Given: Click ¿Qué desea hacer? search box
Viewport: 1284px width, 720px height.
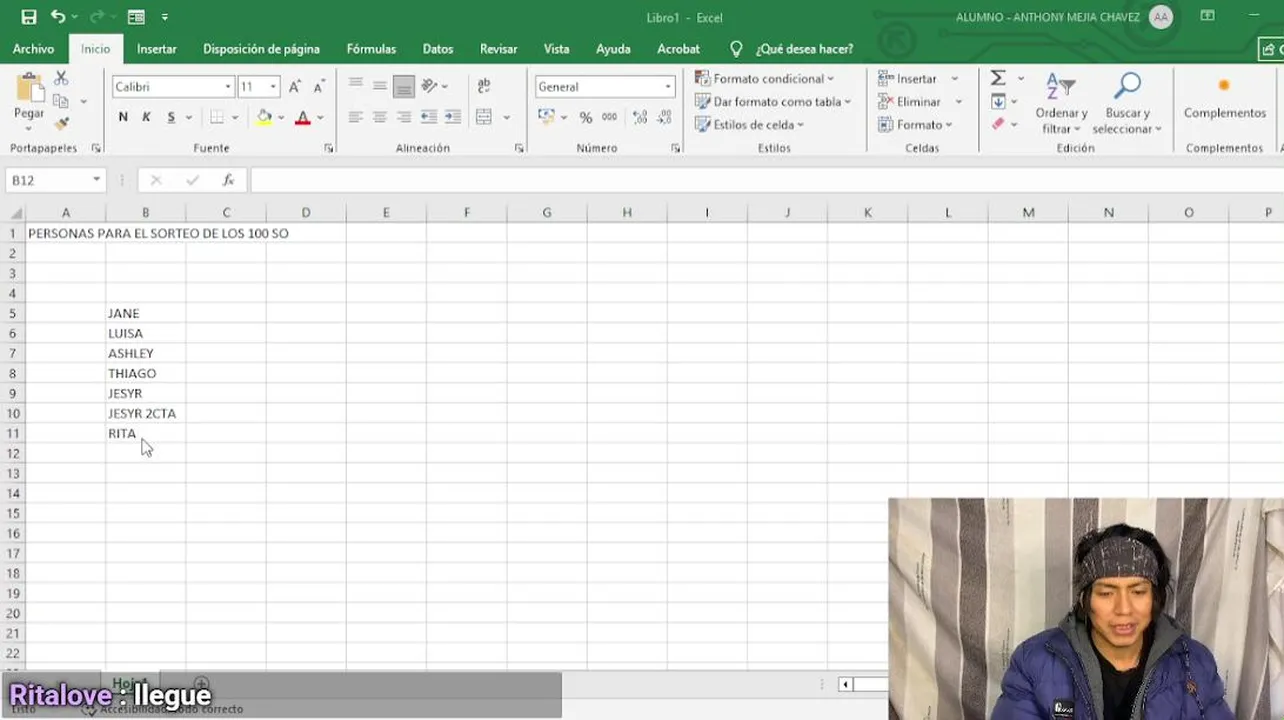Looking at the screenshot, I should coord(804,49).
